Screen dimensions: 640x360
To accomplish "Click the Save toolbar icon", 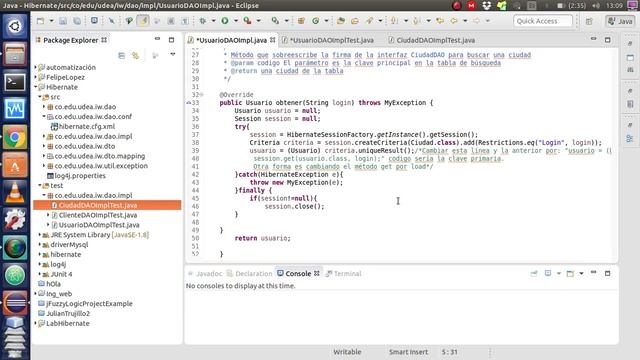I will coord(62,21).
